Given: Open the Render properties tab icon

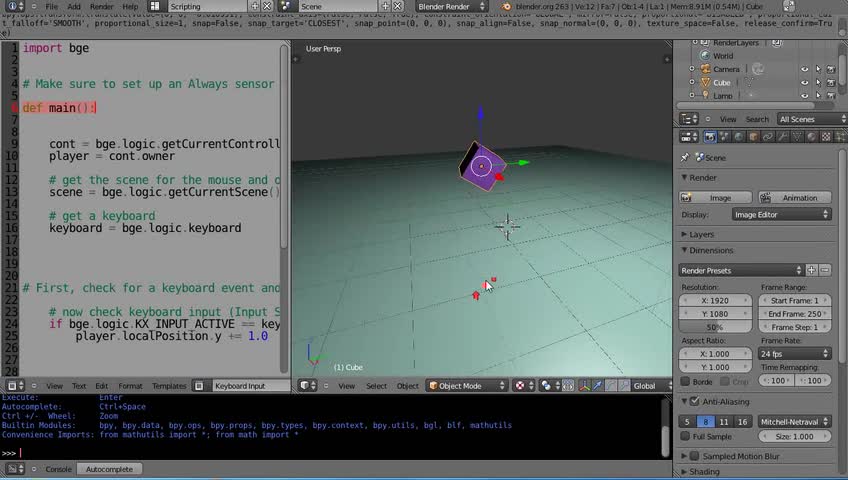Looking at the screenshot, I should (710, 137).
